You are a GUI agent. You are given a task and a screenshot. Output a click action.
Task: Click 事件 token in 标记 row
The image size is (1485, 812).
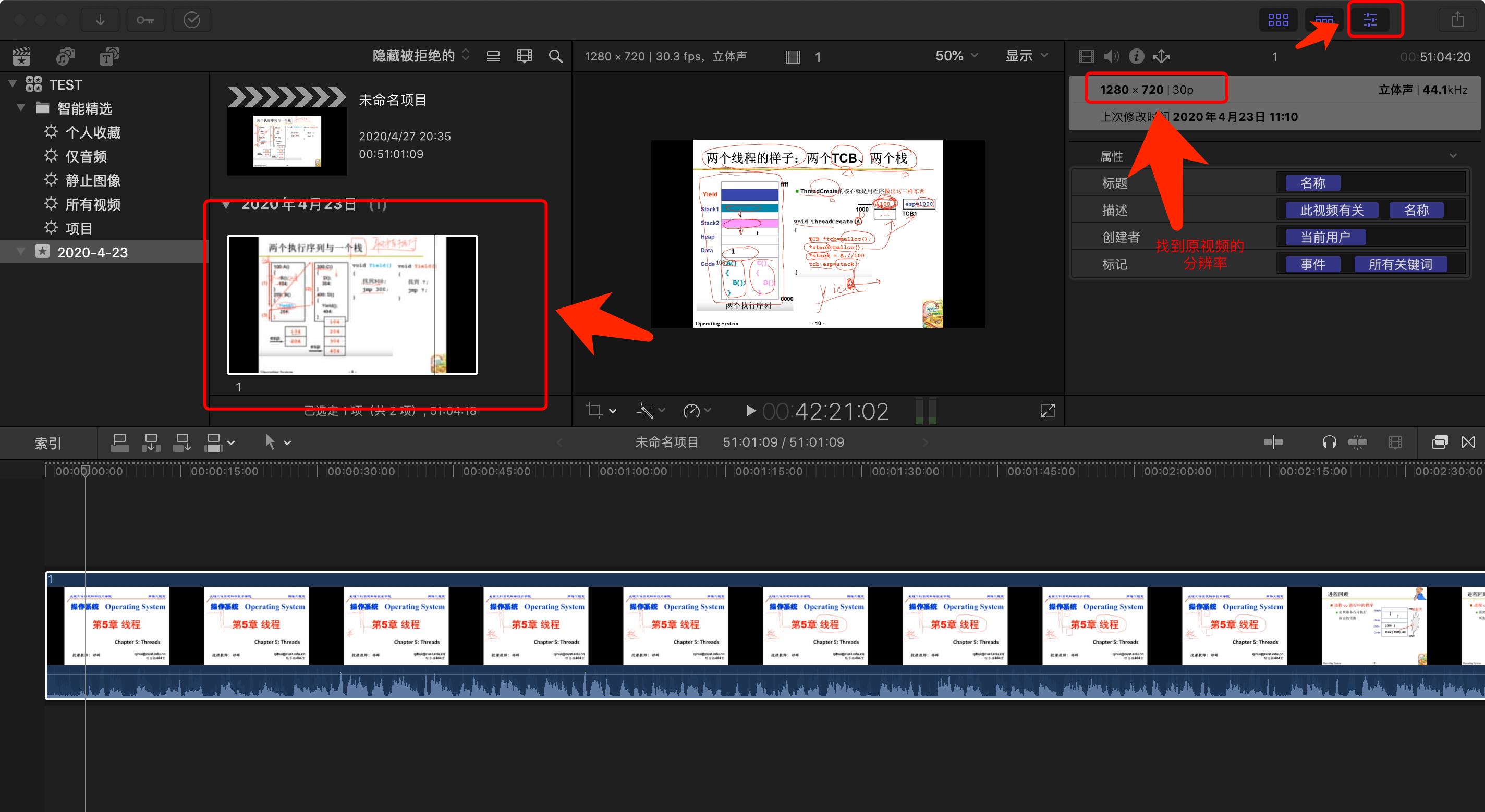click(1312, 264)
